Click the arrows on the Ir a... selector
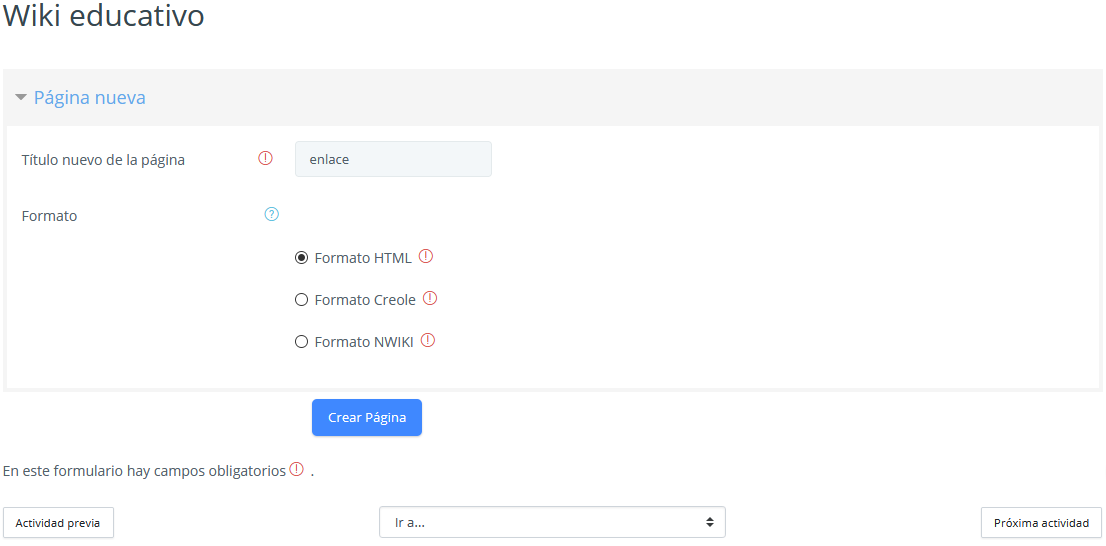Screen dimensions: 1106x546 [709, 522]
